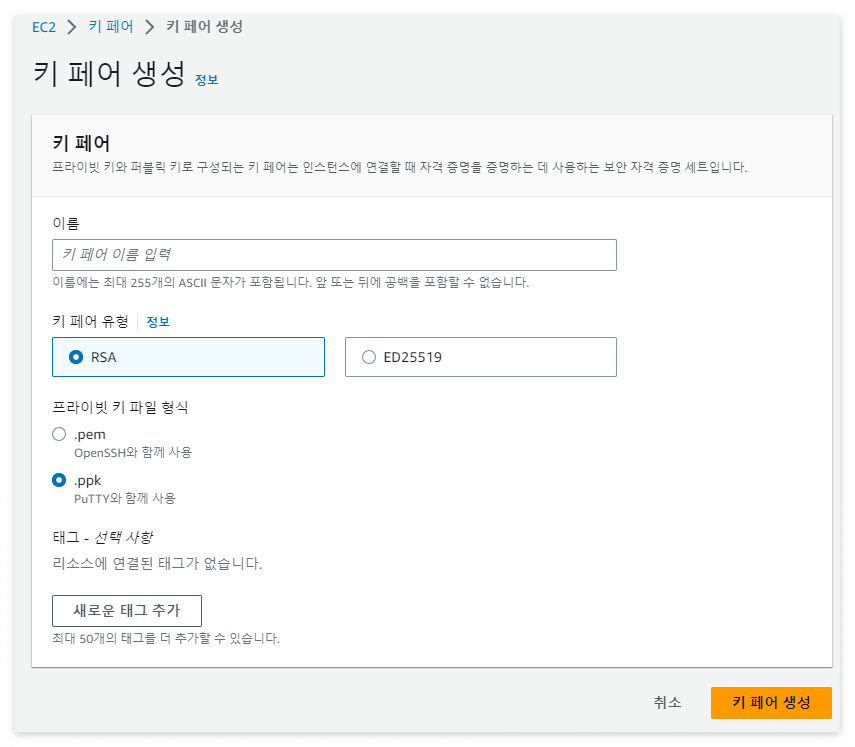Viewport: 855px width, 747px height.
Task: Click the PuTTY와 함께 사용 description
Action: tap(125, 498)
